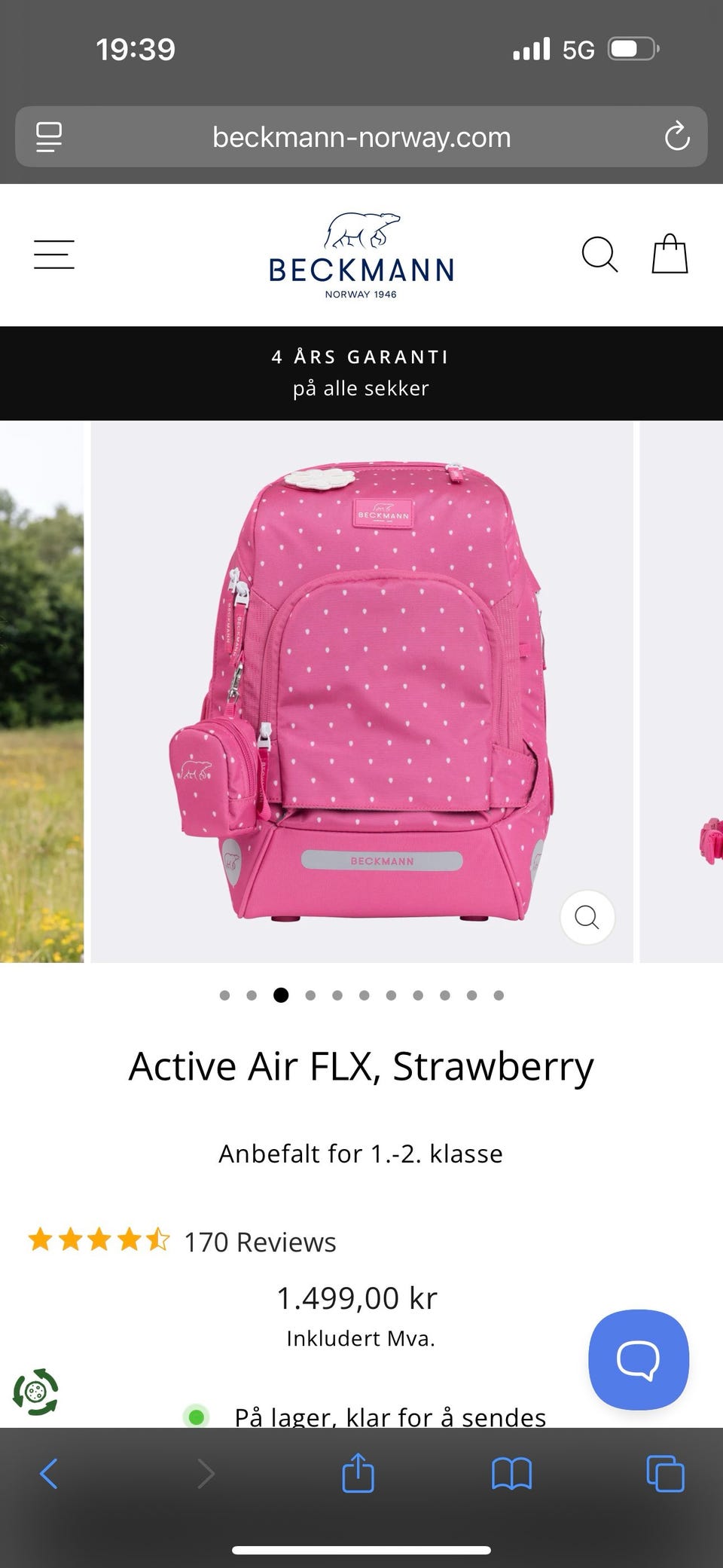
Task: Open the 170 Reviews link
Action: (x=260, y=1242)
